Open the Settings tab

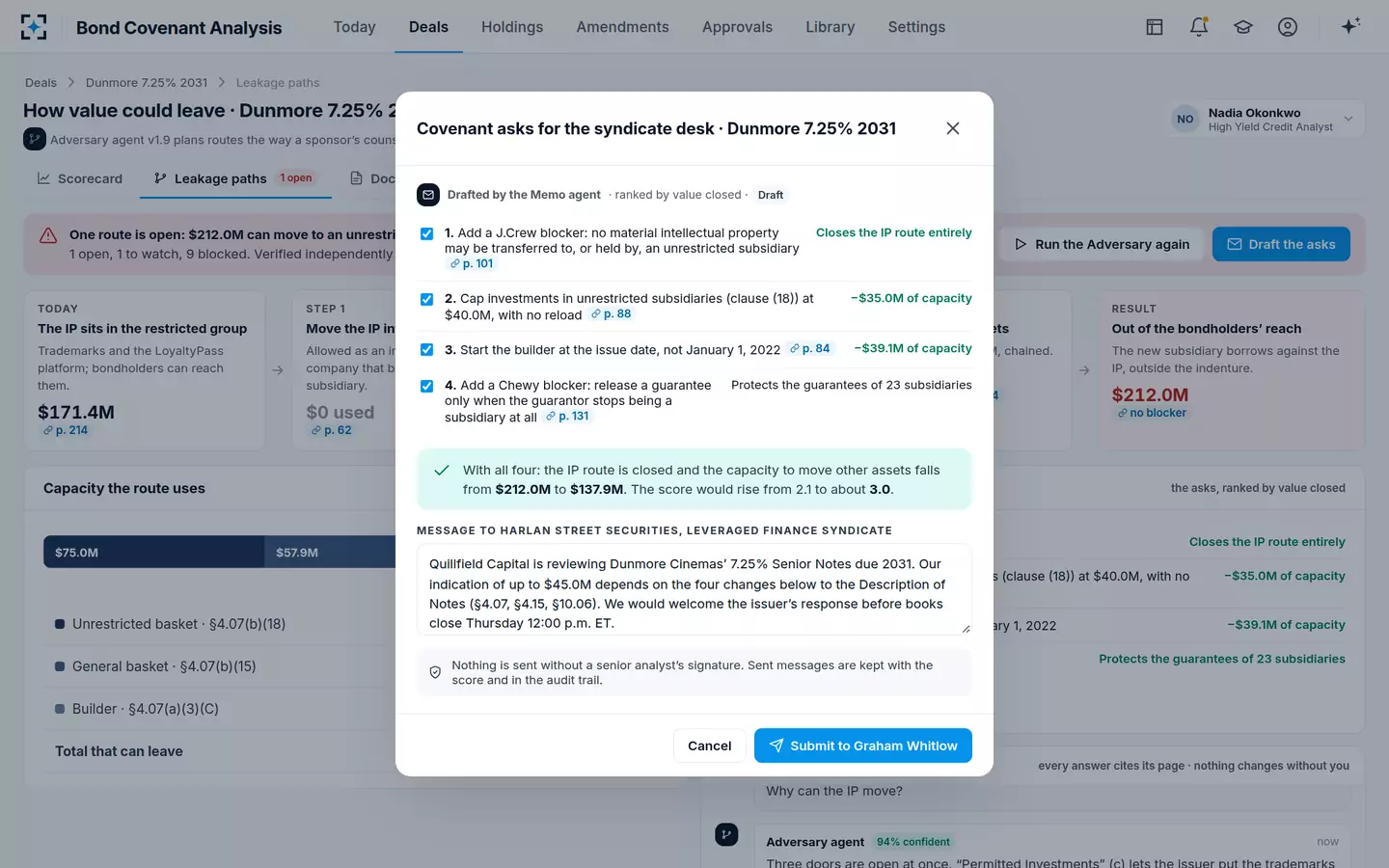pos(916,27)
